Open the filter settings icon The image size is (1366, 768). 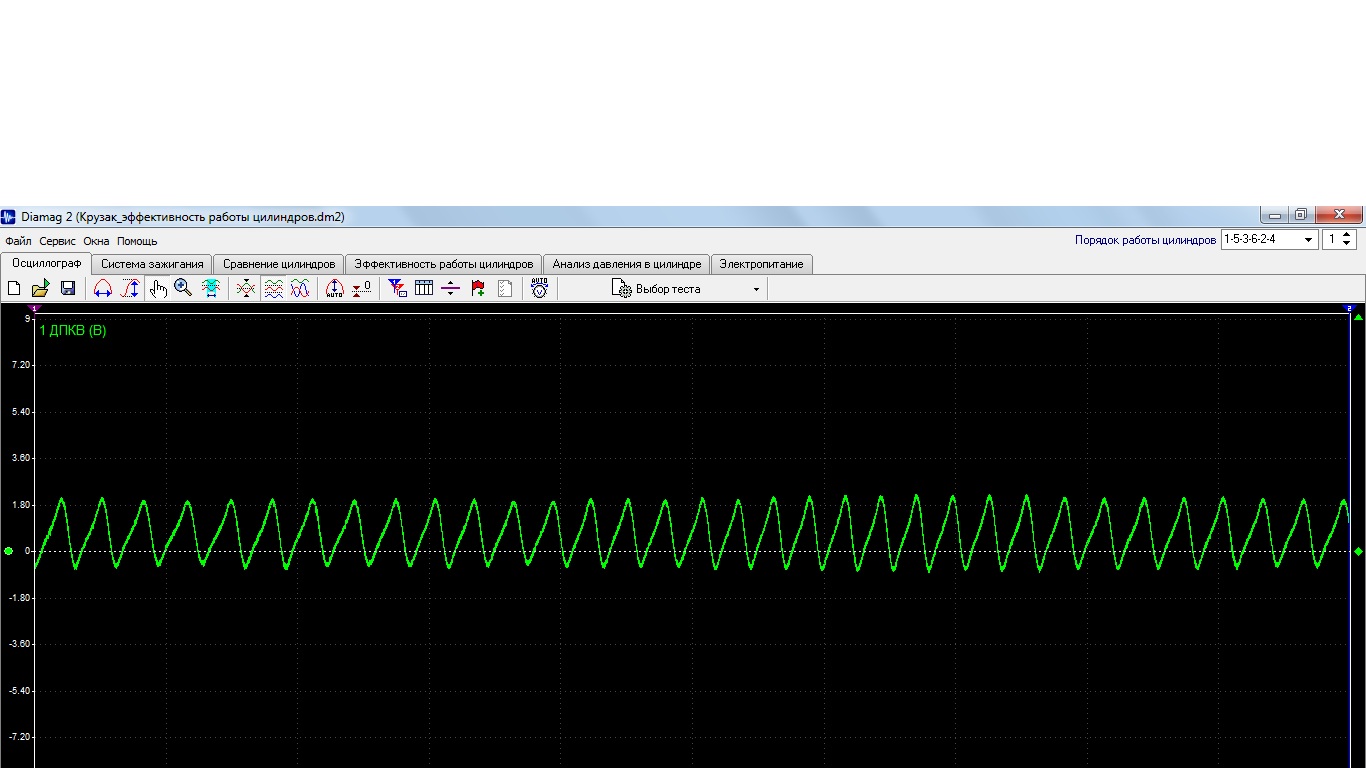[x=397, y=289]
